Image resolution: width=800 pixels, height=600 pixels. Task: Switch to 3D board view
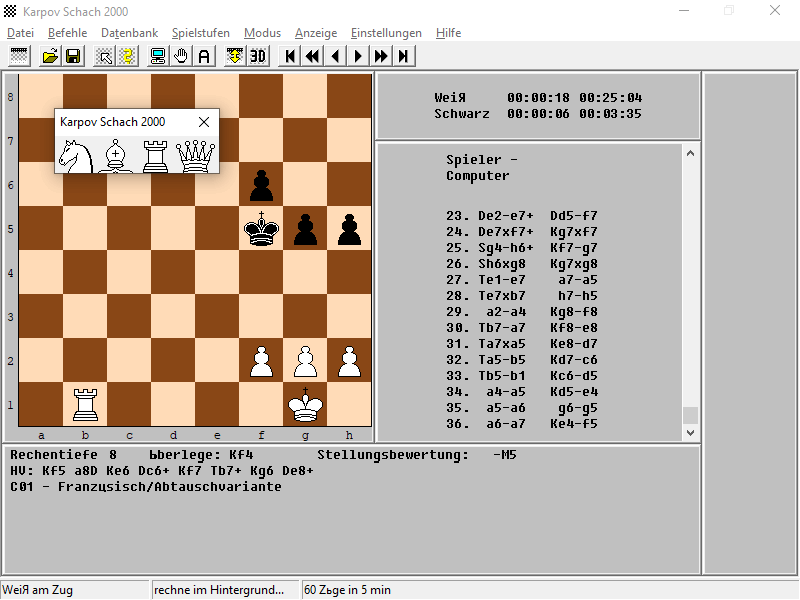(258, 56)
